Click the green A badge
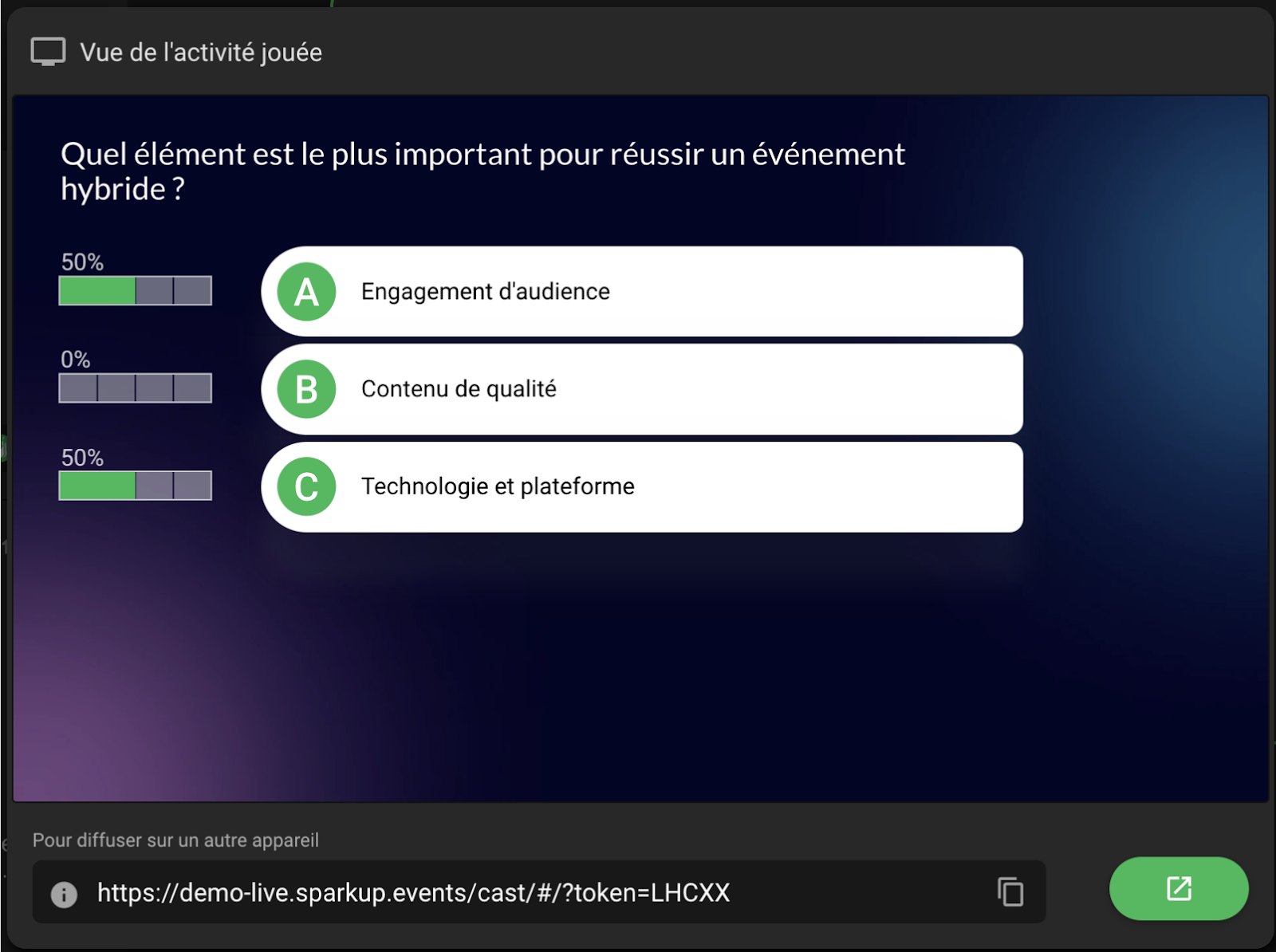1276x952 pixels. 306,292
